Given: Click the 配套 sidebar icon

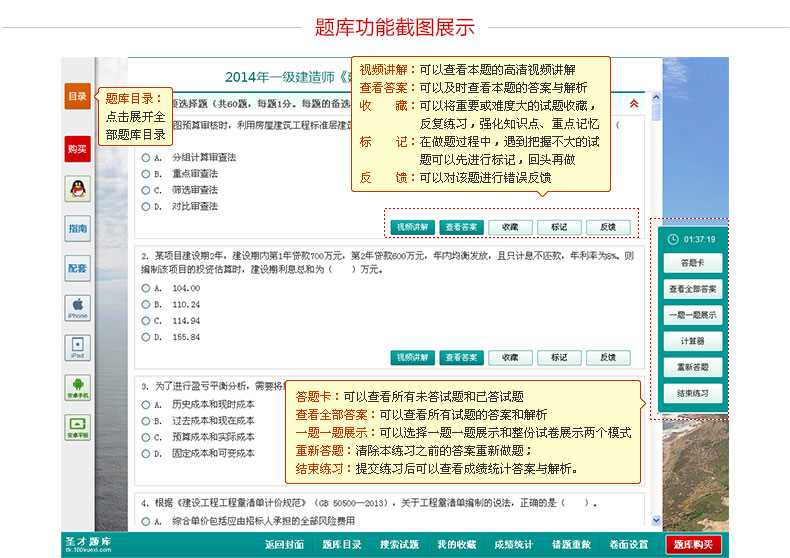Looking at the screenshot, I should [x=77, y=268].
